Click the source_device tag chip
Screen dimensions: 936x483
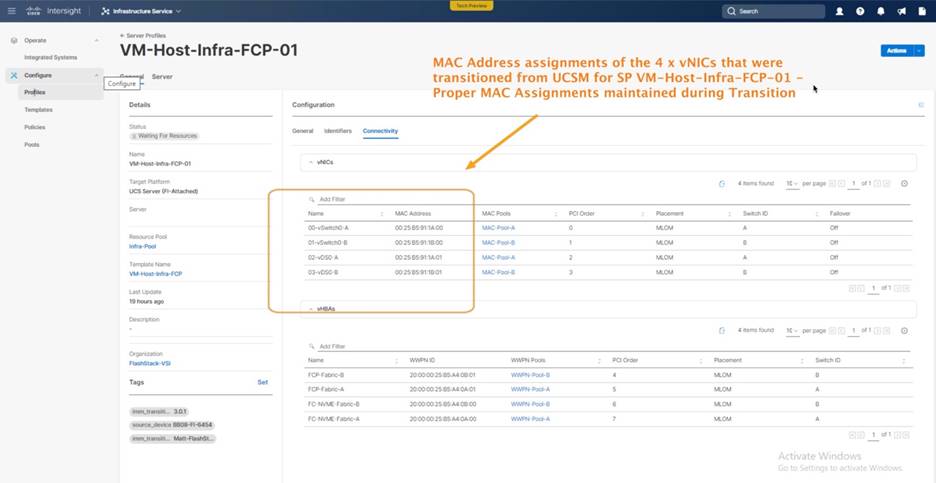click(x=172, y=425)
